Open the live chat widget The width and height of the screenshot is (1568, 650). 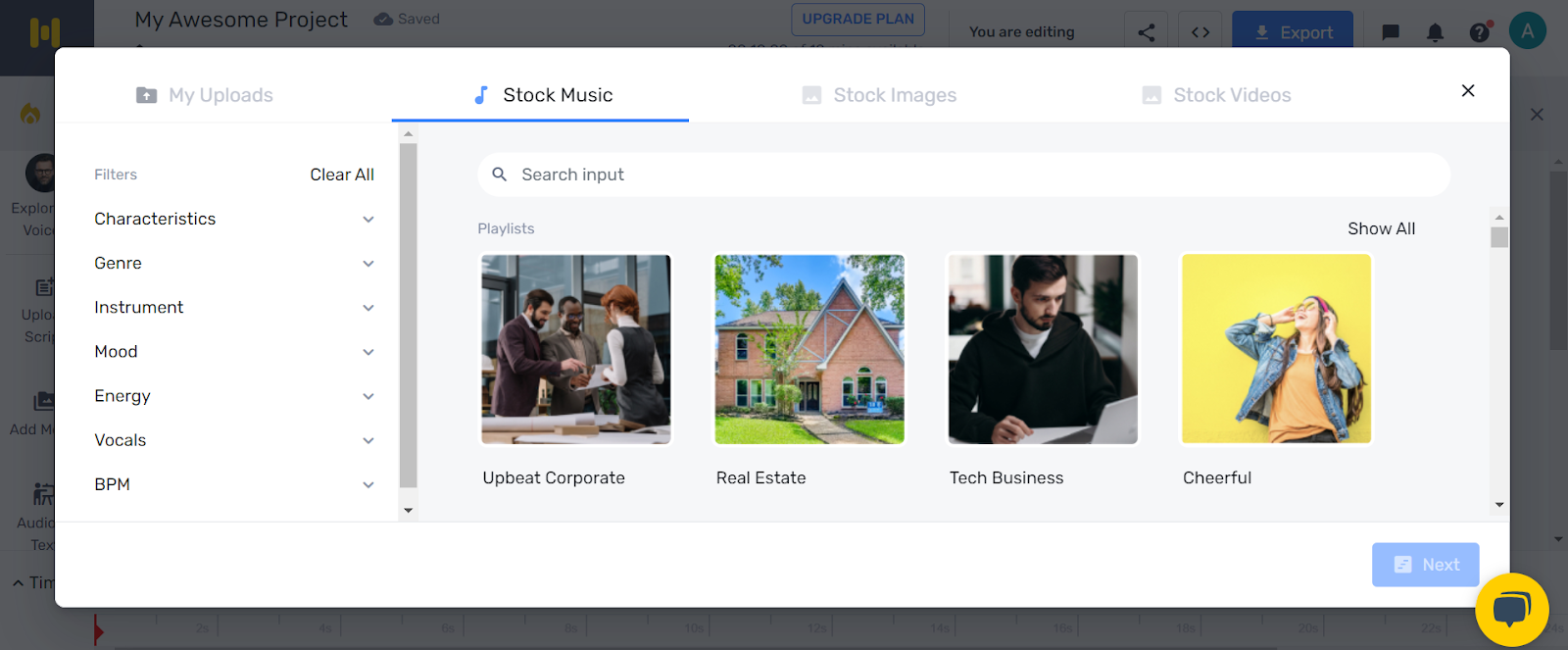pyautogui.click(x=1511, y=610)
